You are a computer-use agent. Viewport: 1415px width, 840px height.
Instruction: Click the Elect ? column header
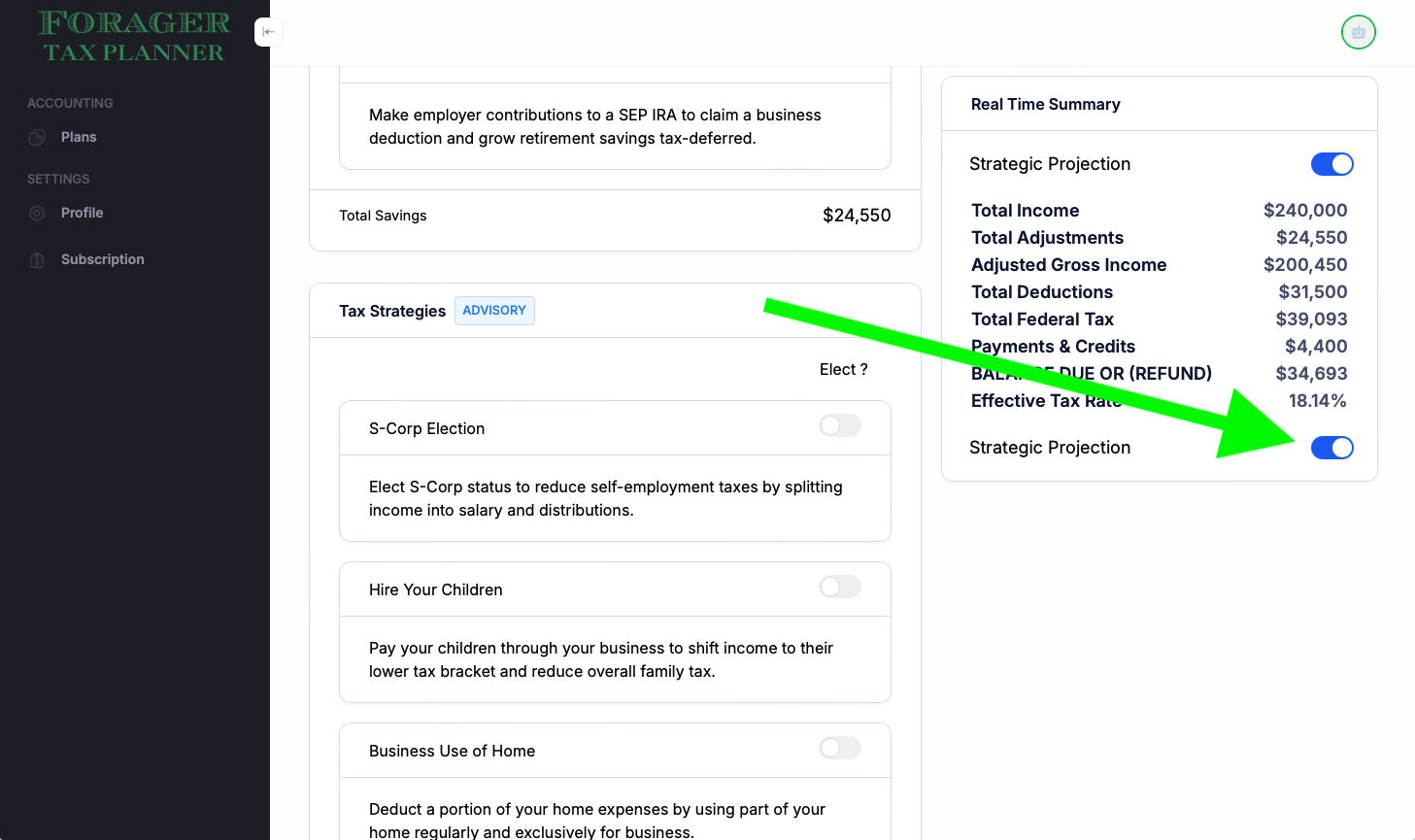click(x=843, y=369)
